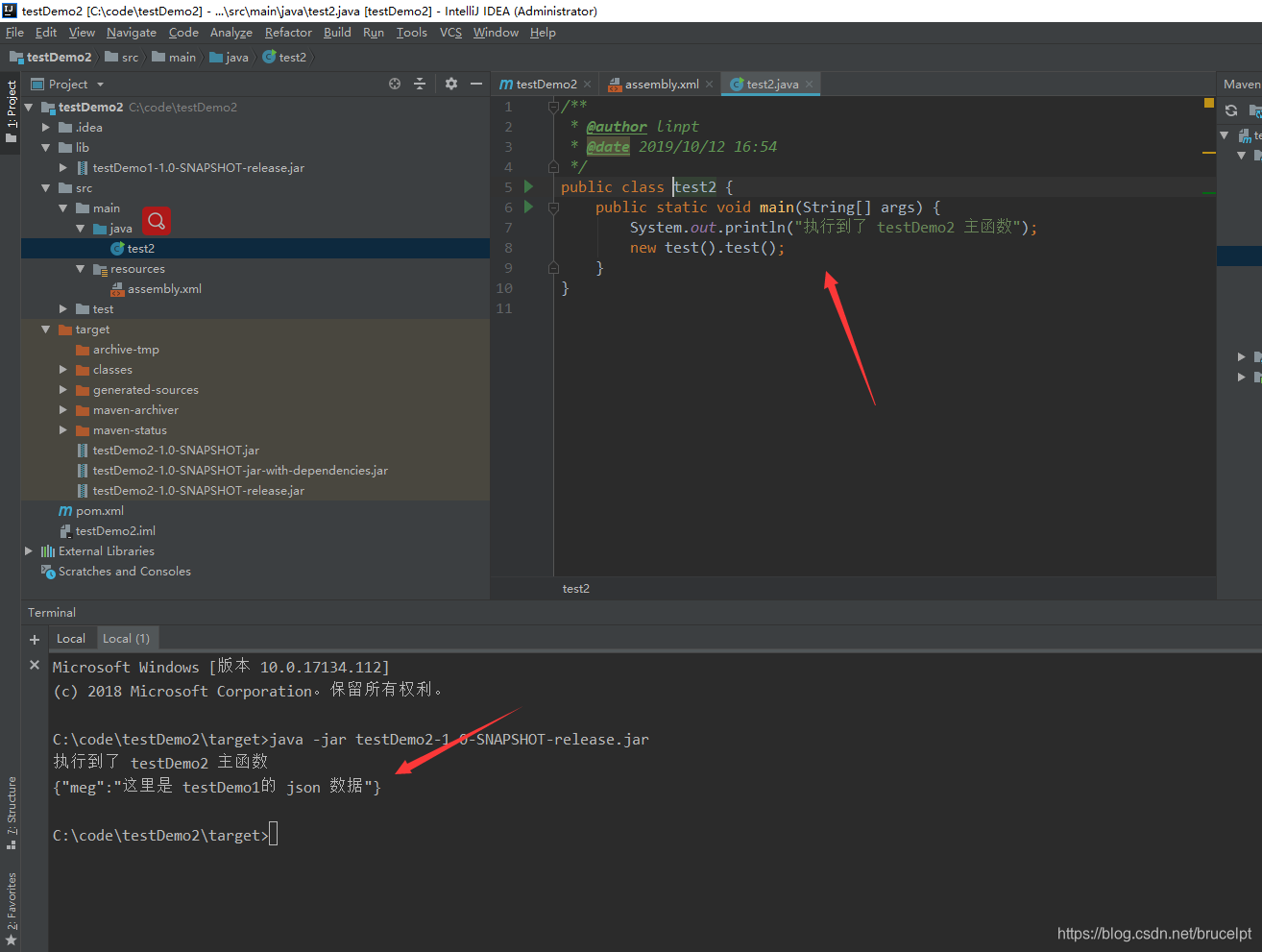Add new terminal session with plus icon
The width and height of the screenshot is (1262, 952).
tap(35, 639)
